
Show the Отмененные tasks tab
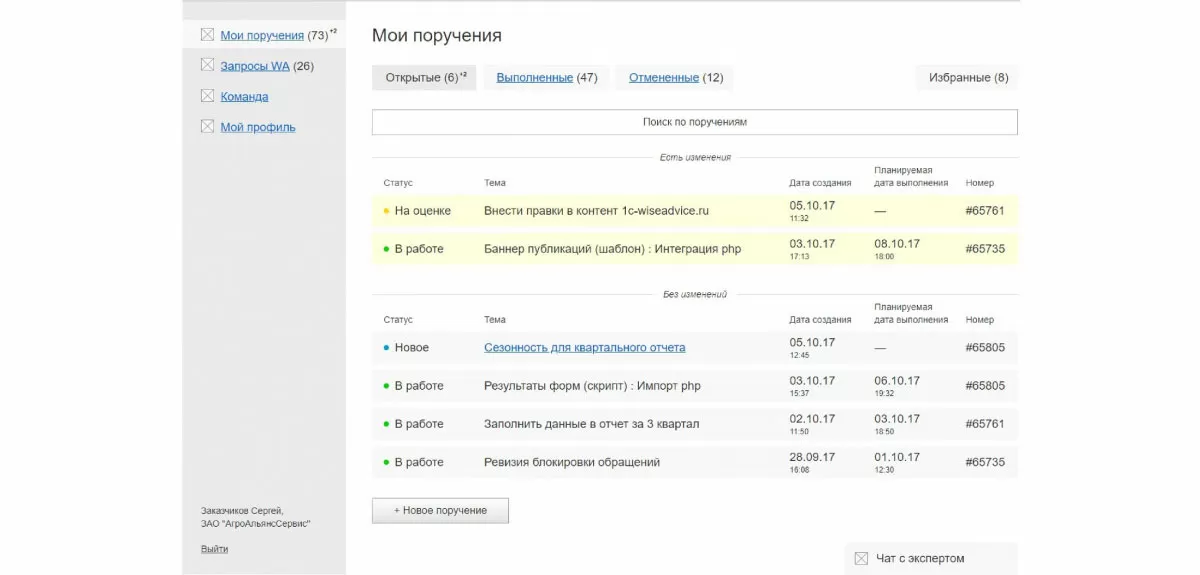tap(664, 78)
